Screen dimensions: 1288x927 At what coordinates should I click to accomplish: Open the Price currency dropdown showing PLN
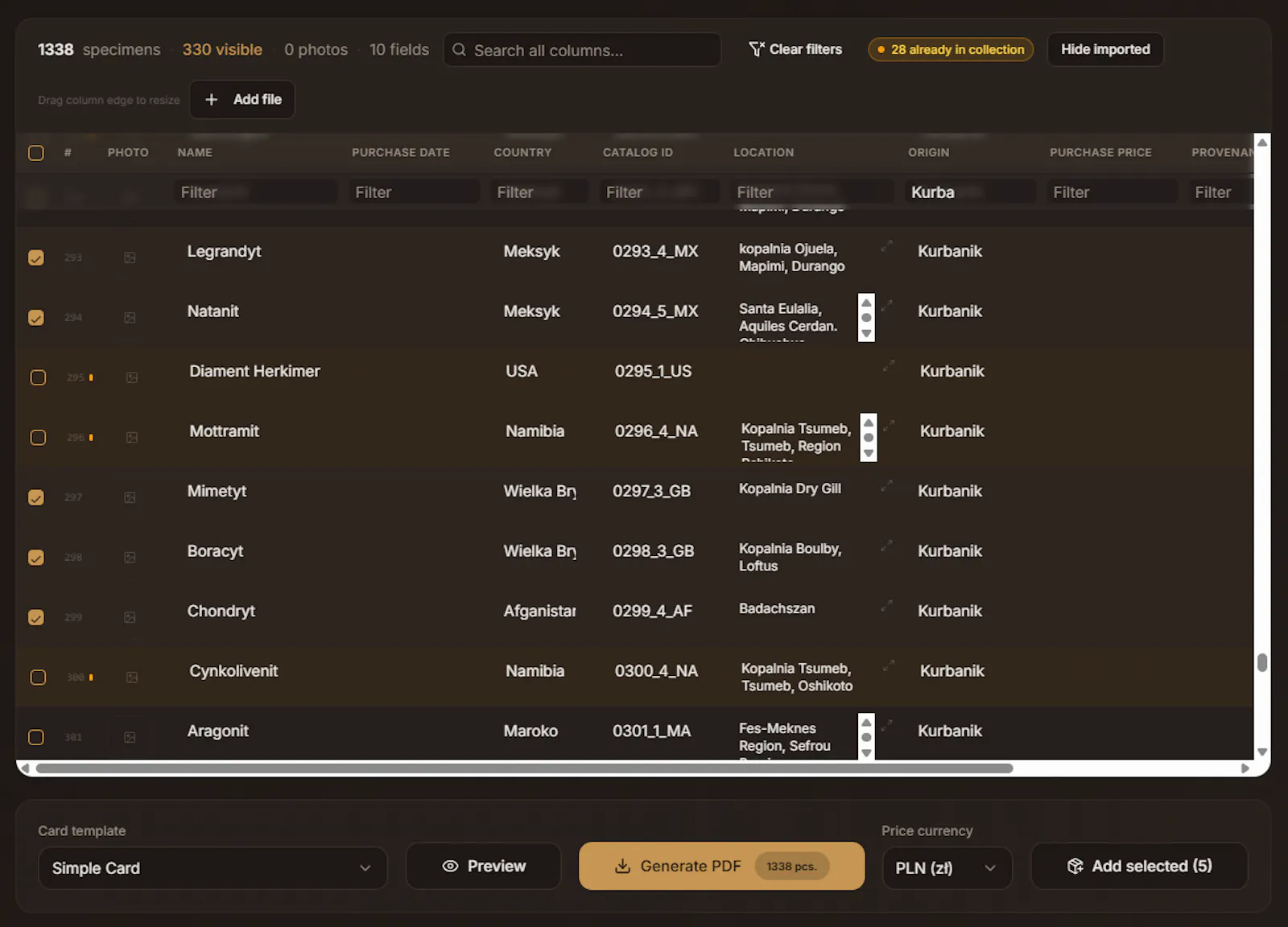947,867
